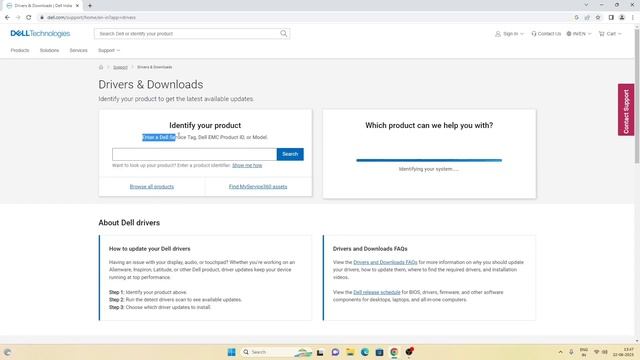Show hidden system tray icons
The width and height of the screenshot is (640, 360).
click(560, 352)
